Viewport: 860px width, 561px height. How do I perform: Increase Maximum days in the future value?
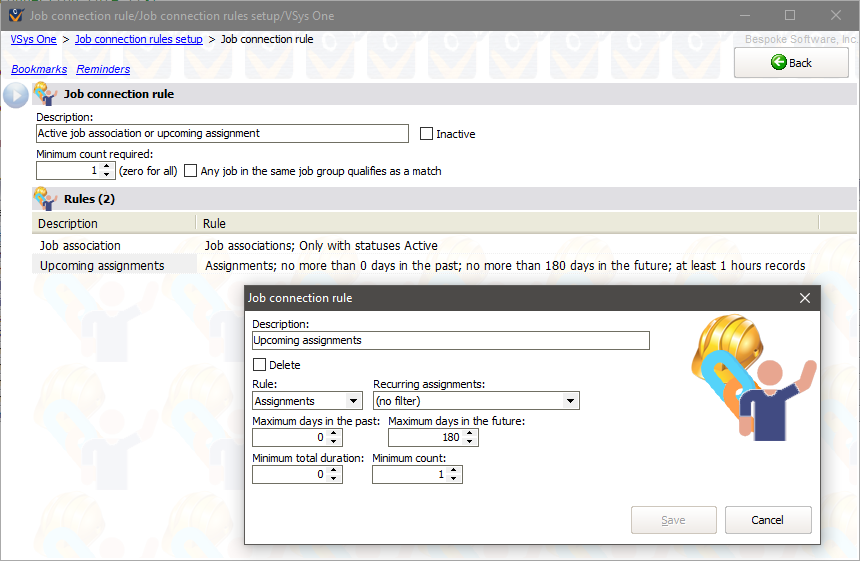471,433
